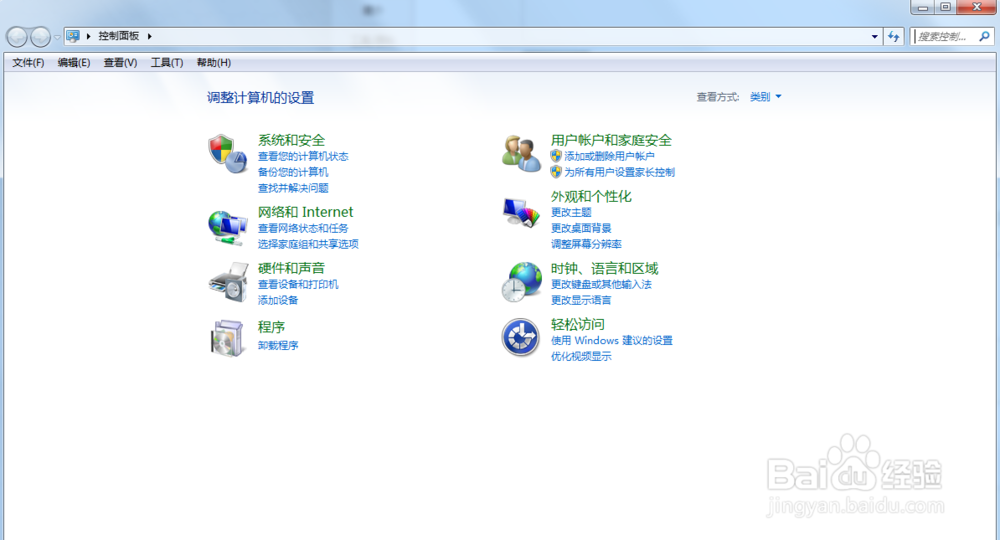Click the Back navigation arrow

click(17, 37)
